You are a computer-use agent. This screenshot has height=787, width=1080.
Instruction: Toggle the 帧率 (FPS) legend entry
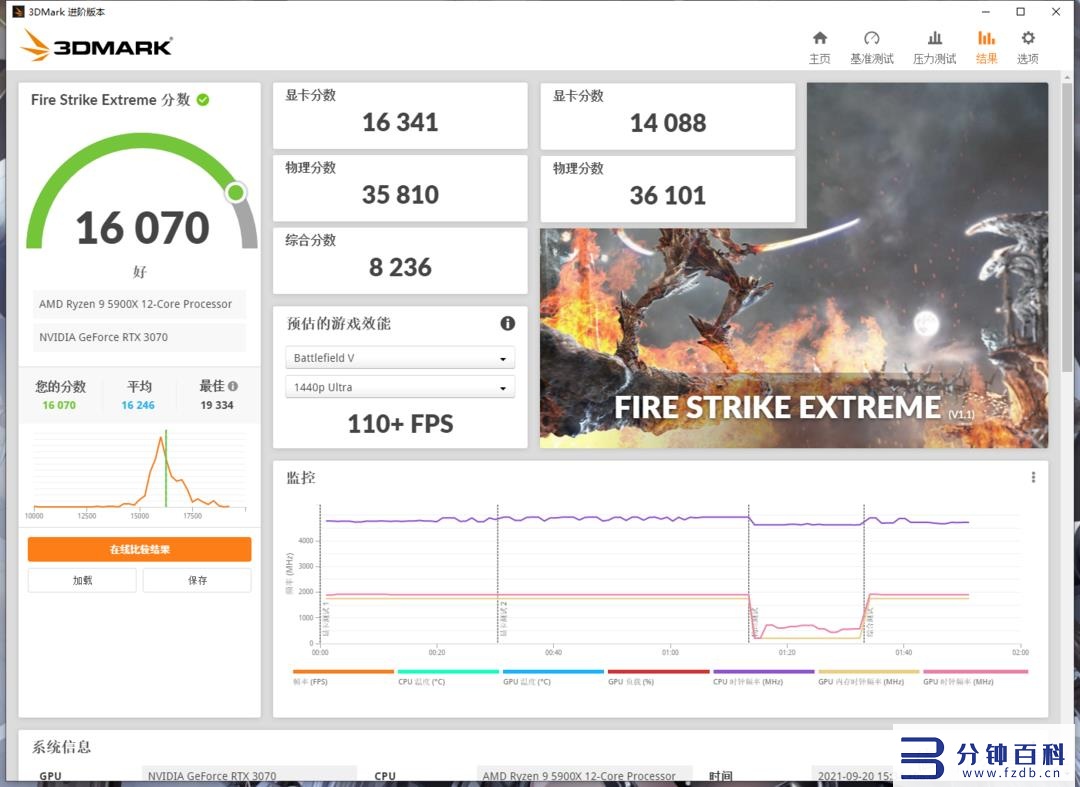(x=343, y=676)
